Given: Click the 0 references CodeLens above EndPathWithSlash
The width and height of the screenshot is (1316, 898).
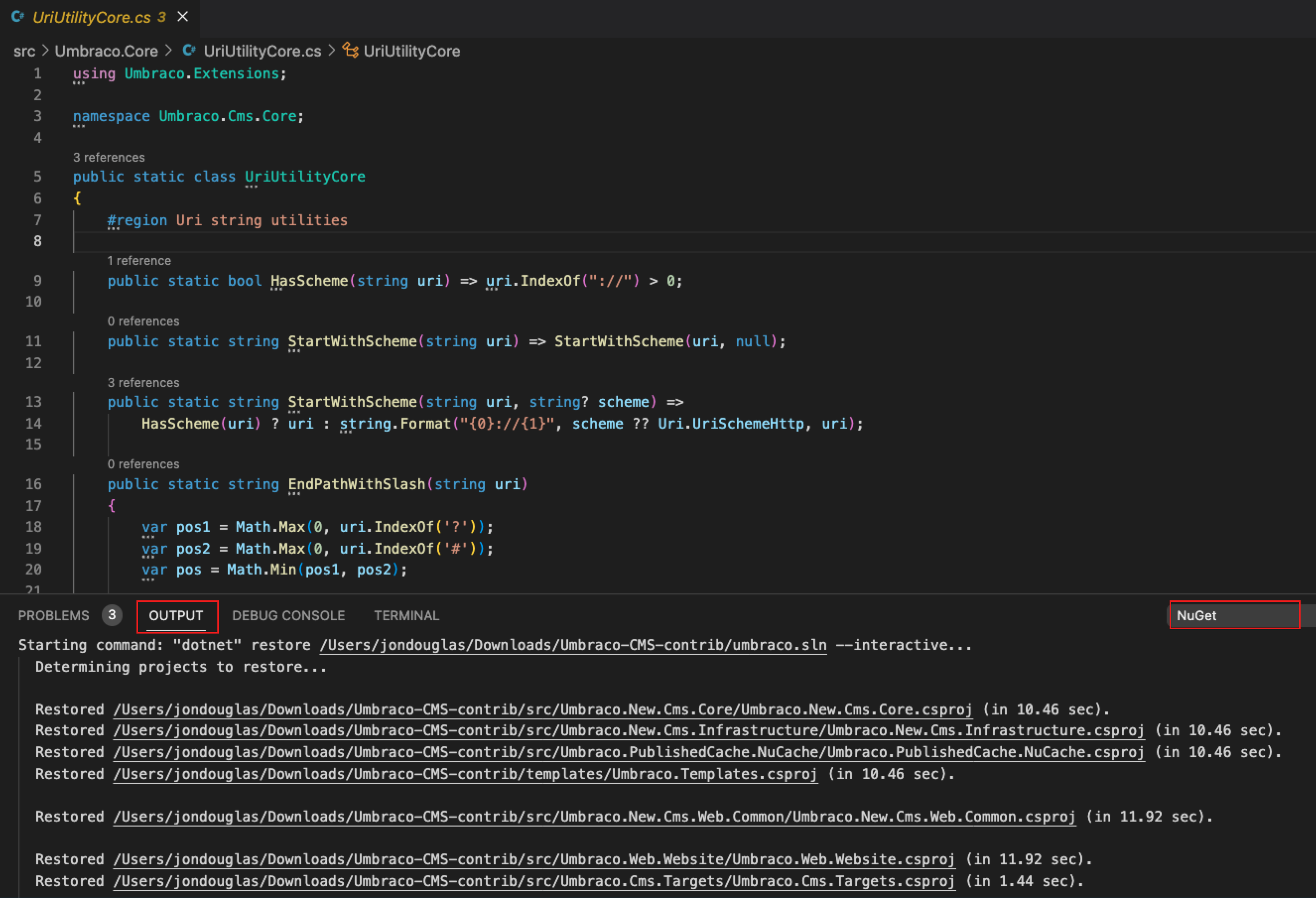Looking at the screenshot, I should 144,464.
